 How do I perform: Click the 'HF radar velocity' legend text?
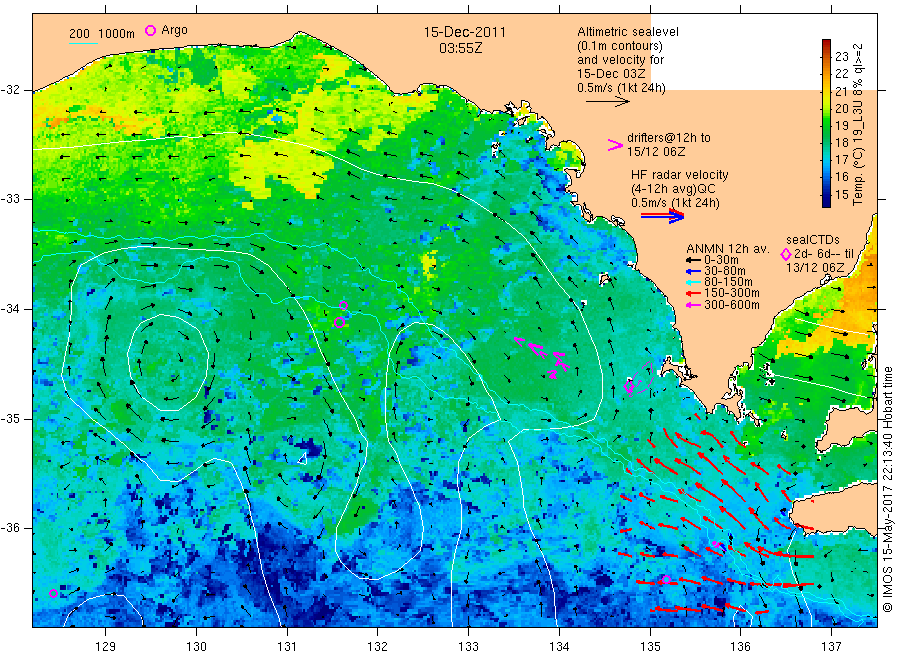(680, 175)
